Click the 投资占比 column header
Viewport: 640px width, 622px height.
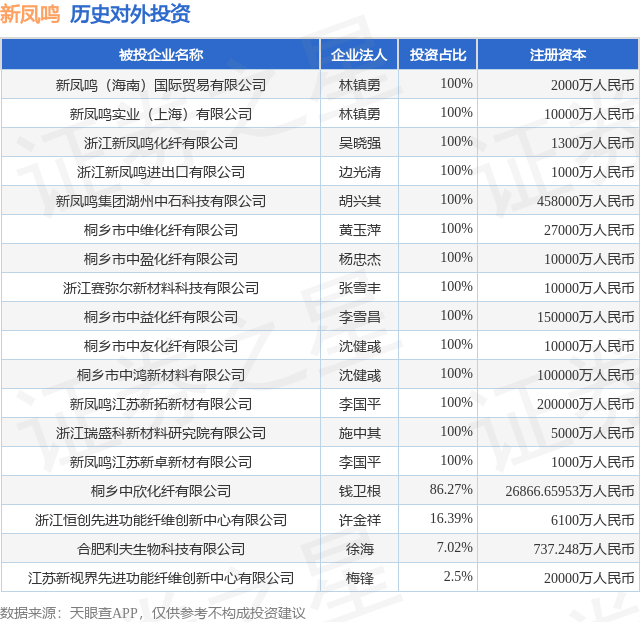(x=438, y=54)
